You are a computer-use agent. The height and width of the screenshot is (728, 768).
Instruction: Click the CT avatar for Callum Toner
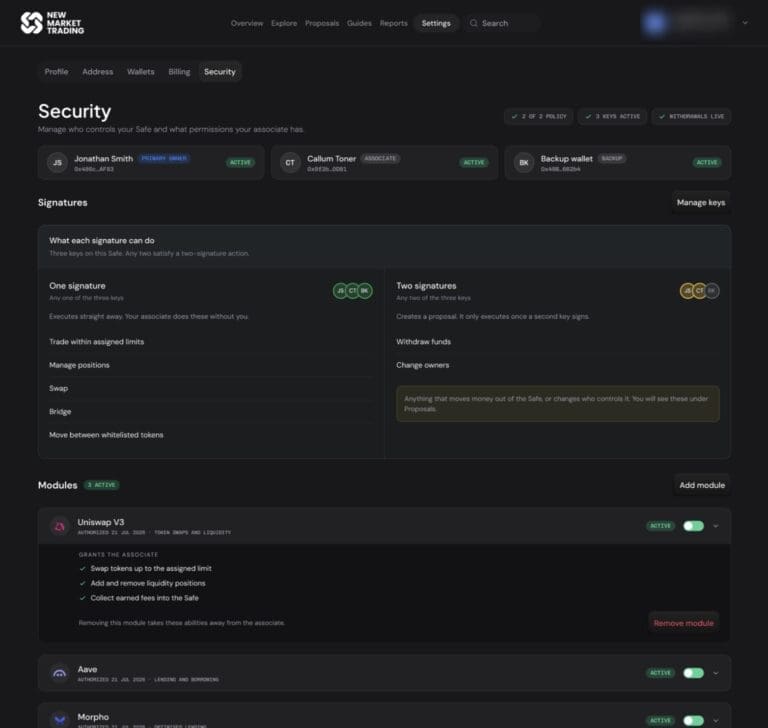[290, 163]
